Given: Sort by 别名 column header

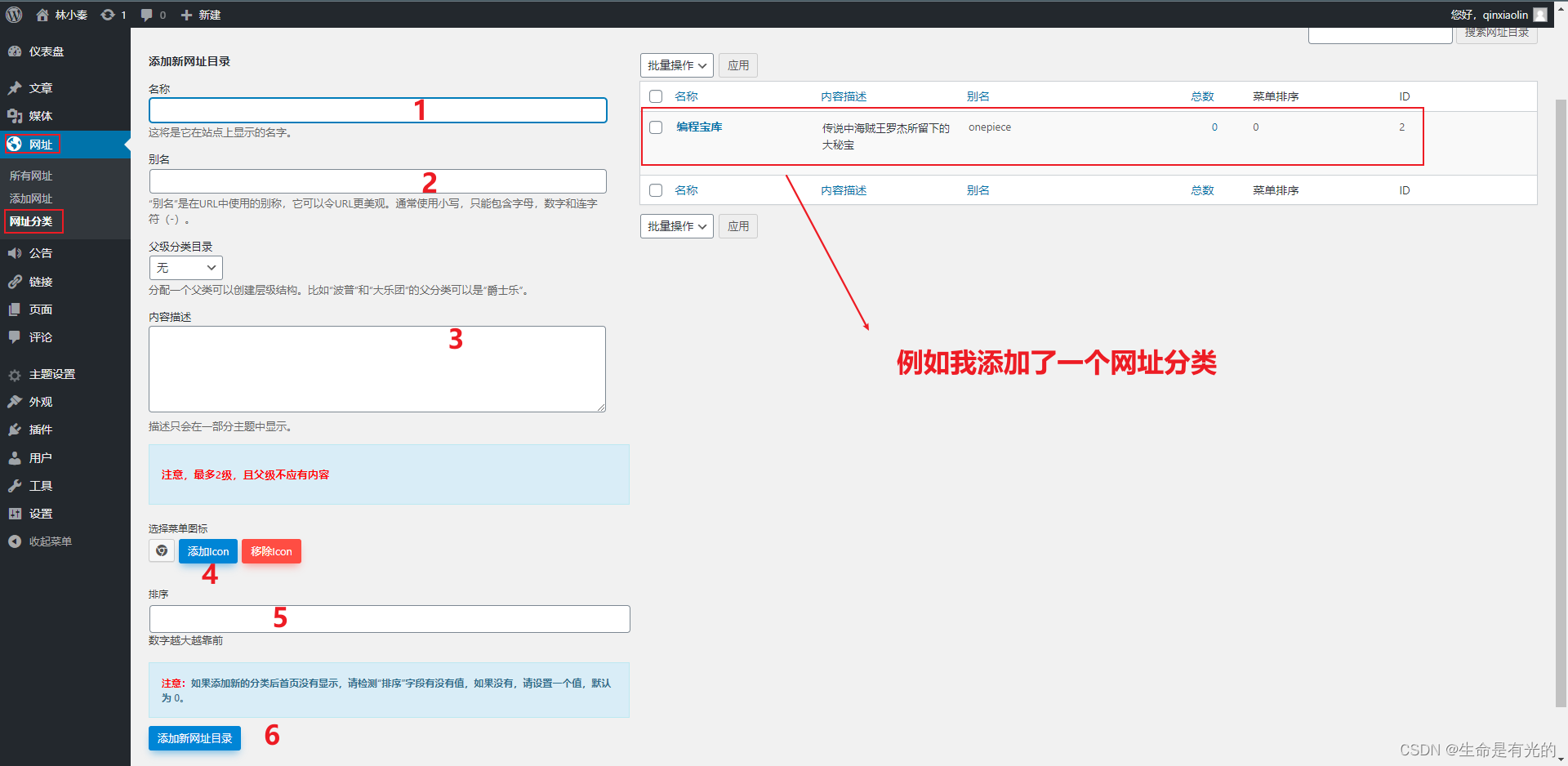Looking at the screenshot, I should 978,96.
